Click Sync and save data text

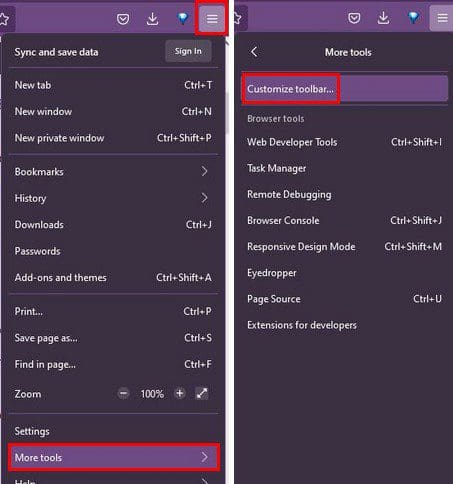(56, 52)
